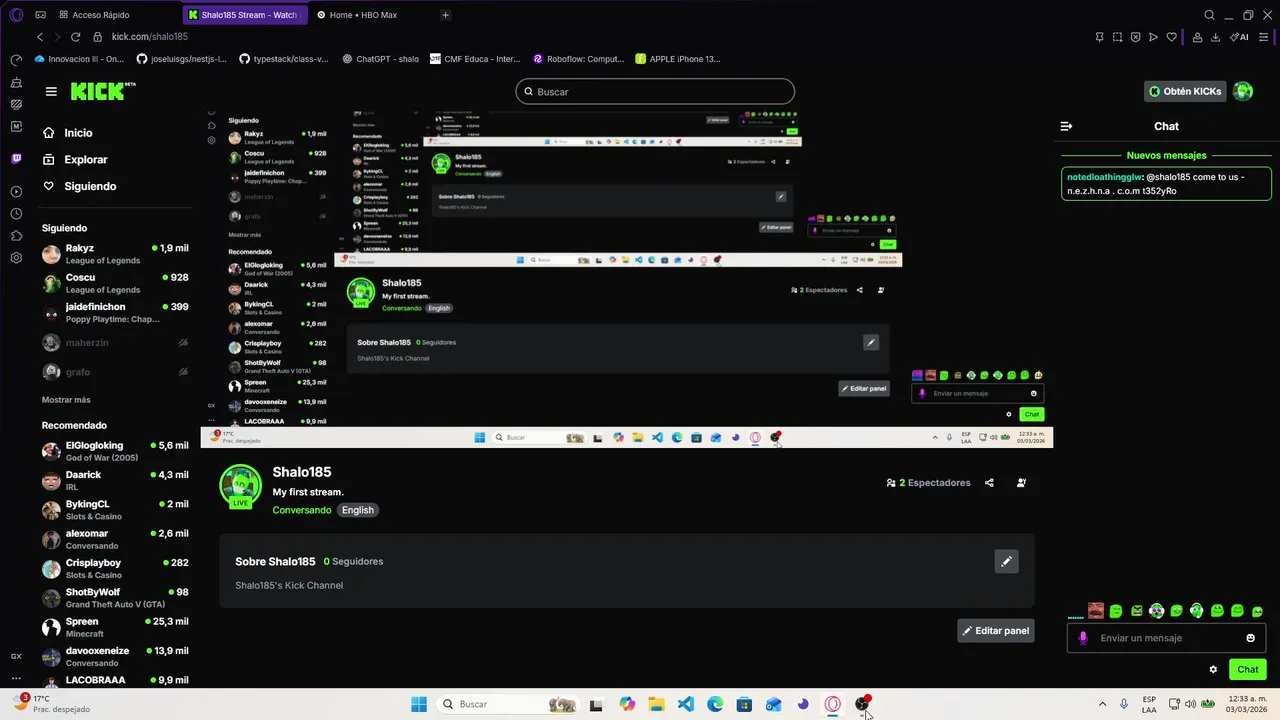Expand following list with Mostrar más
Viewport: 1280px width, 720px height.
pos(66,400)
